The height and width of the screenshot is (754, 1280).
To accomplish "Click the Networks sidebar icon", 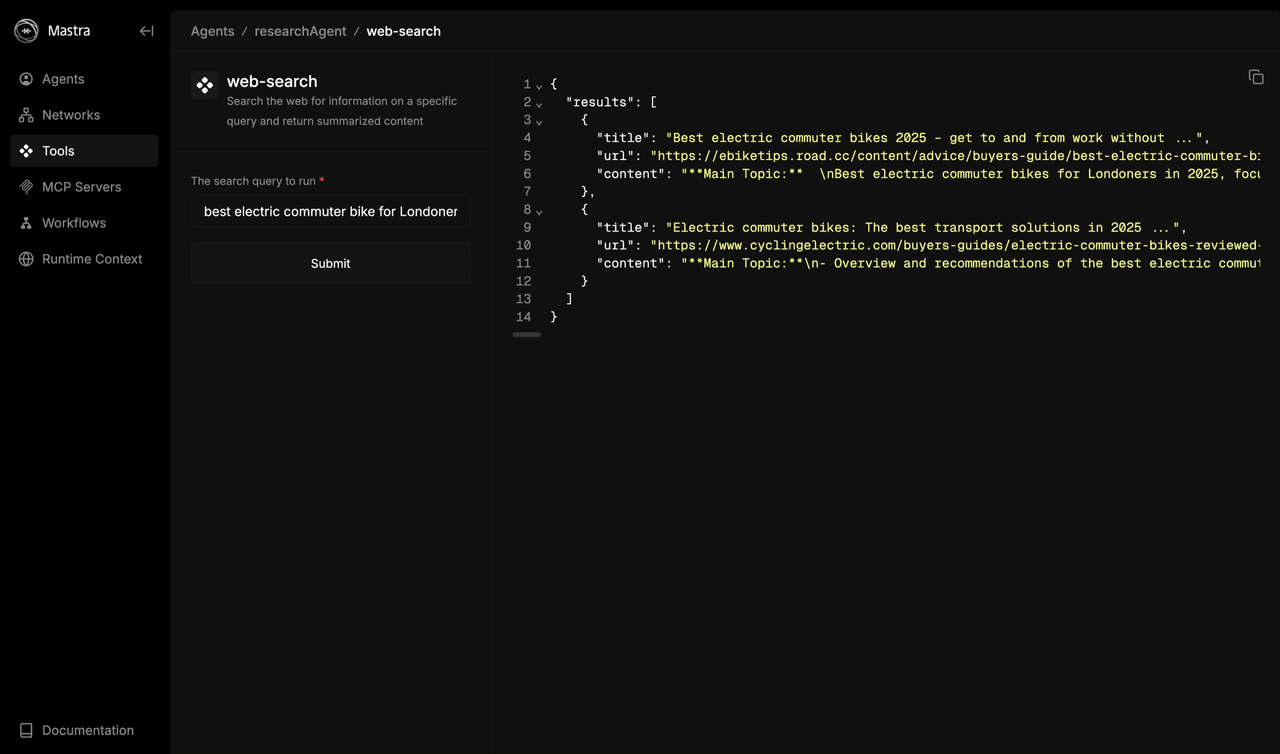I will click(26, 115).
